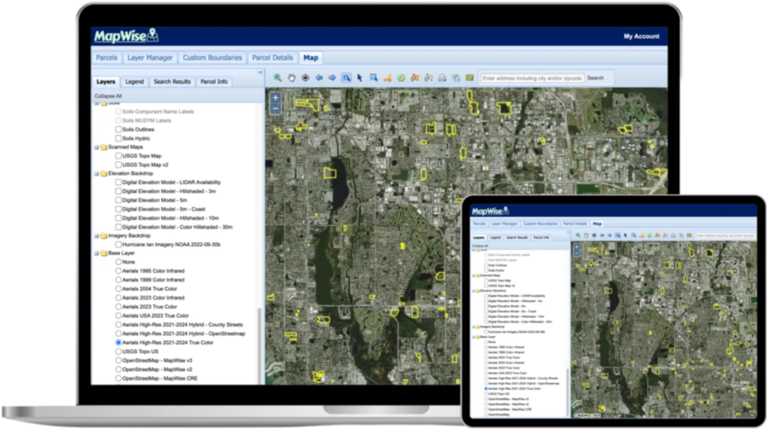This screenshot has width=768, height=430.
Task: Click the address search input field
Action: (x=532, y=78)
